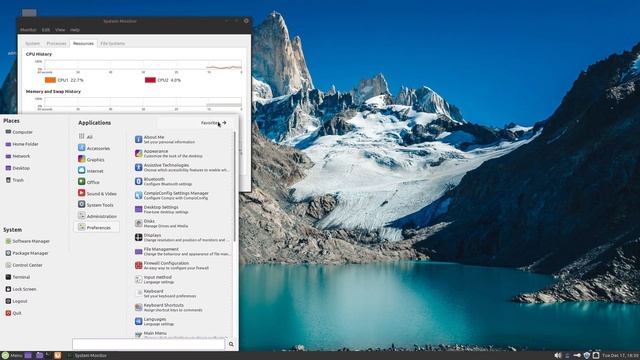
Task: Open Languages settings entry
Action: pos(182,321)
